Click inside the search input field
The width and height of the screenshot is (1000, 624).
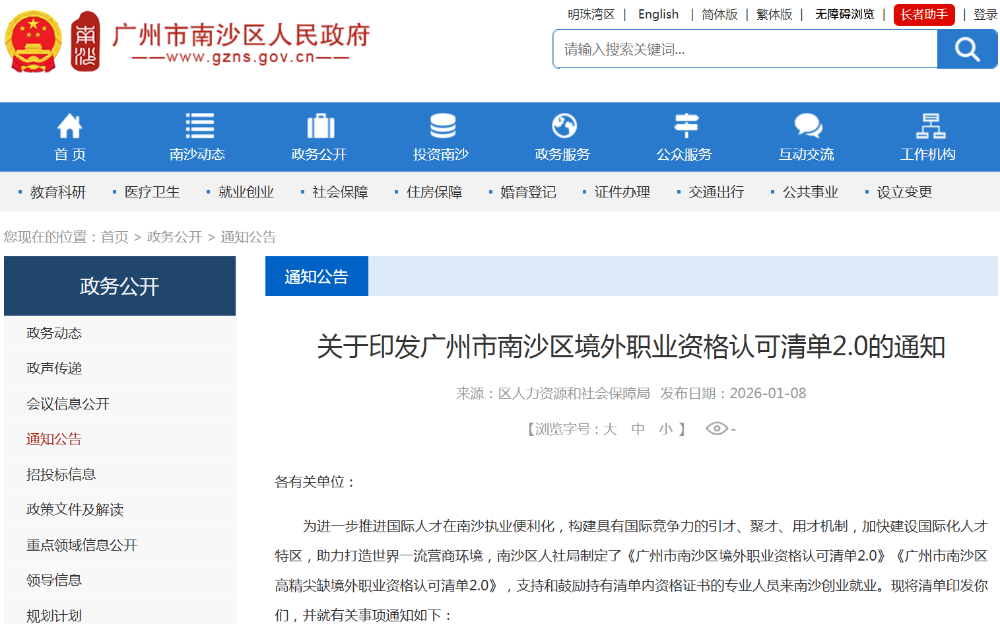(x=740, y=47)
